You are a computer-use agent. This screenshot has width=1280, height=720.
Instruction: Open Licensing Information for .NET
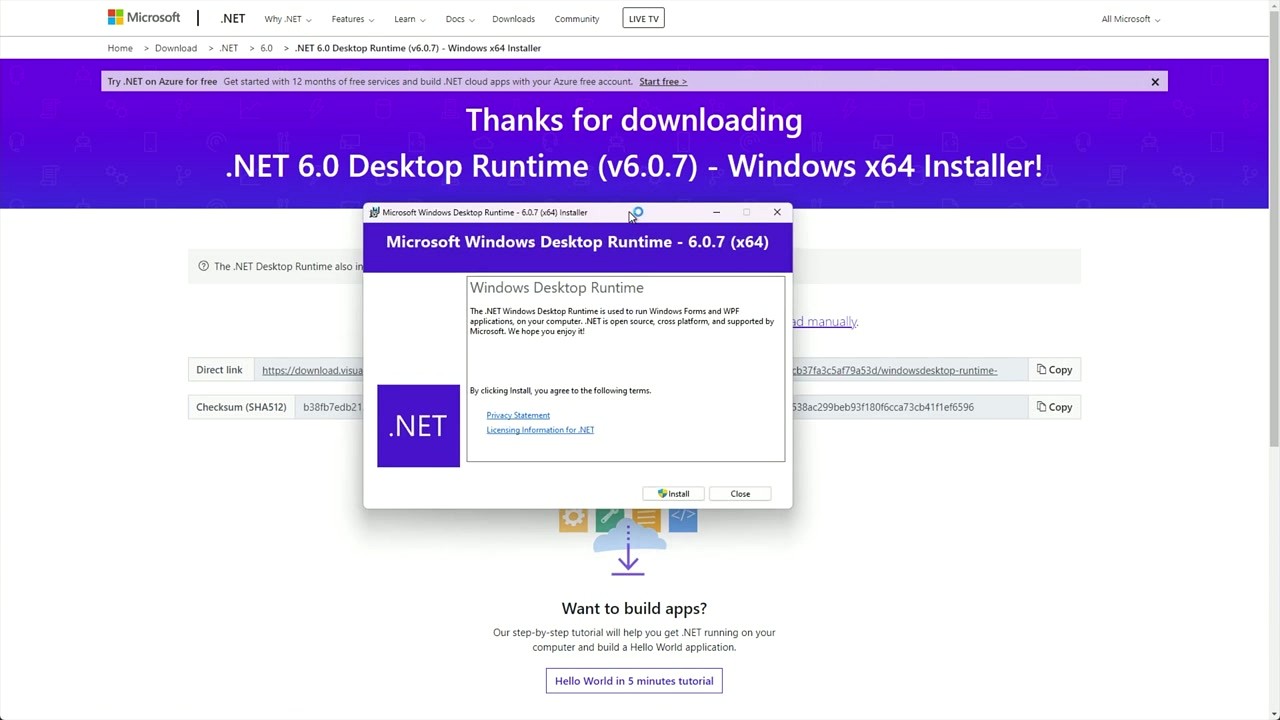pos(540,429)
